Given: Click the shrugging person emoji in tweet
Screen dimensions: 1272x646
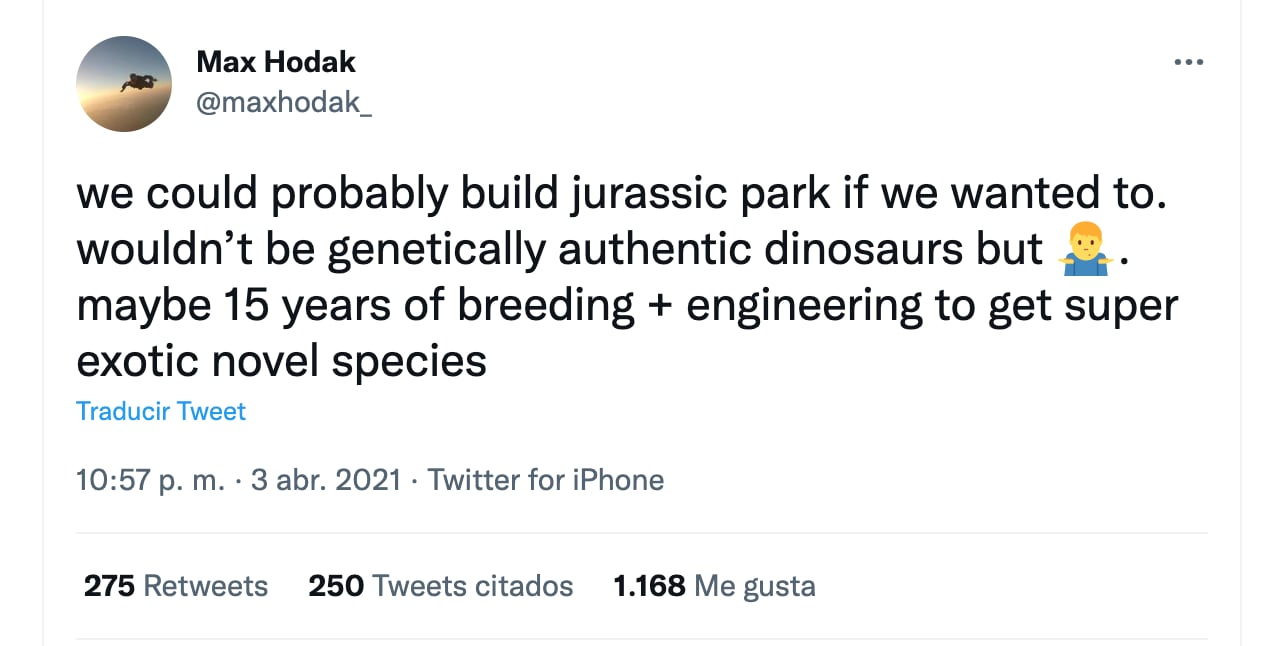Looking at the screenshot, I should pos(1086,249).
